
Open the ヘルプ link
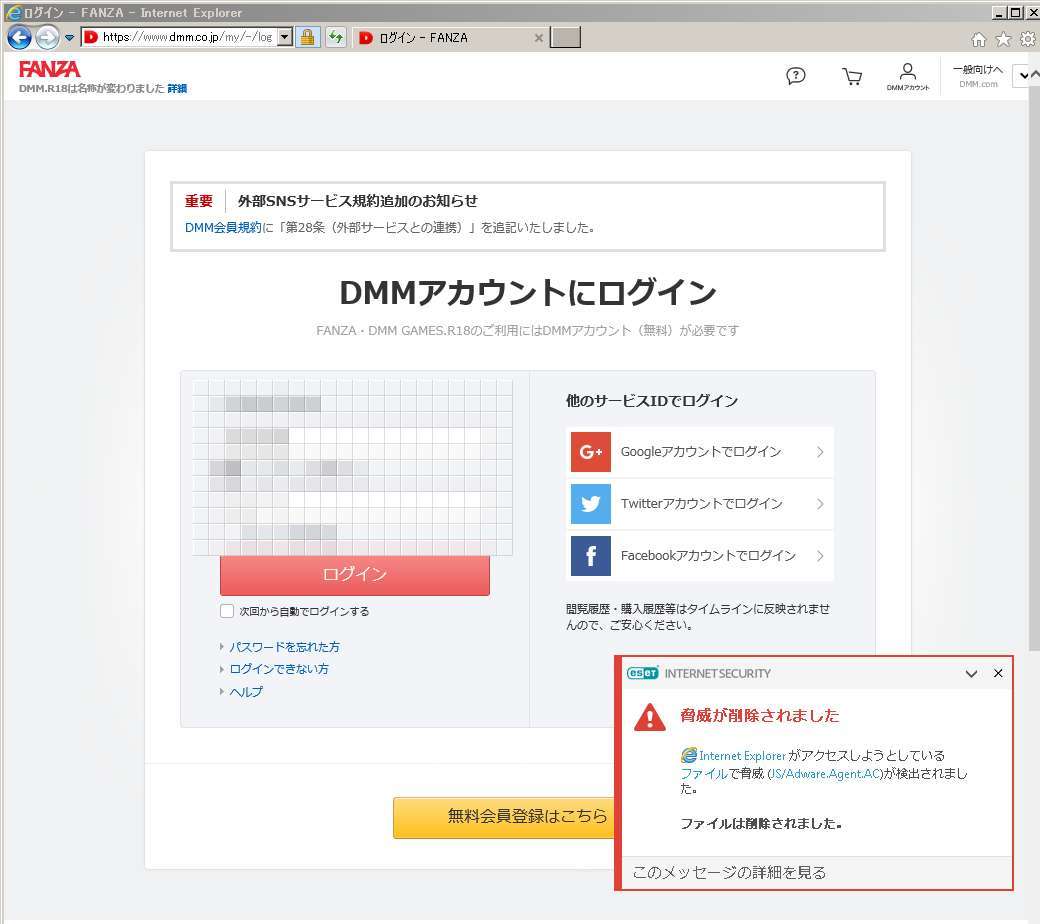pos(246,691)
